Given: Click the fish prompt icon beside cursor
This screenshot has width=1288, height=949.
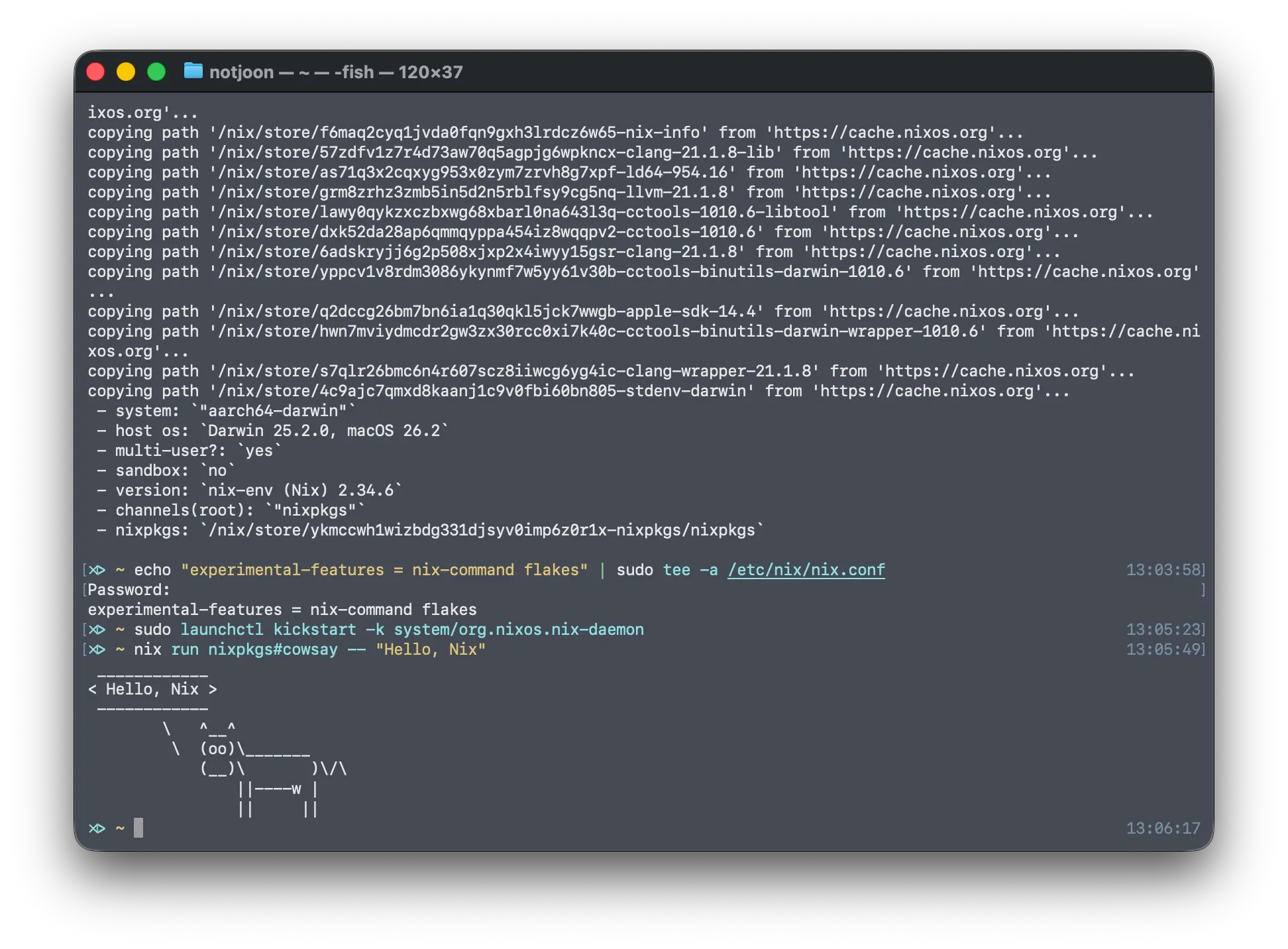Looking at the screenshot, I should point(97,828).
